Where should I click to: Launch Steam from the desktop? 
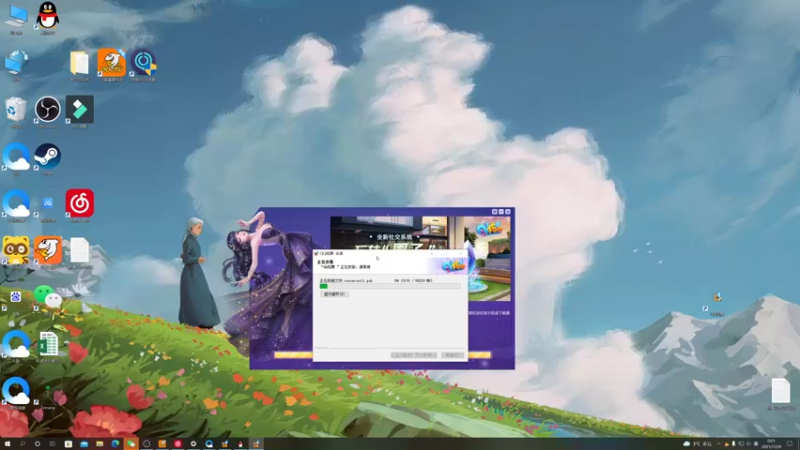click(47, 157)
